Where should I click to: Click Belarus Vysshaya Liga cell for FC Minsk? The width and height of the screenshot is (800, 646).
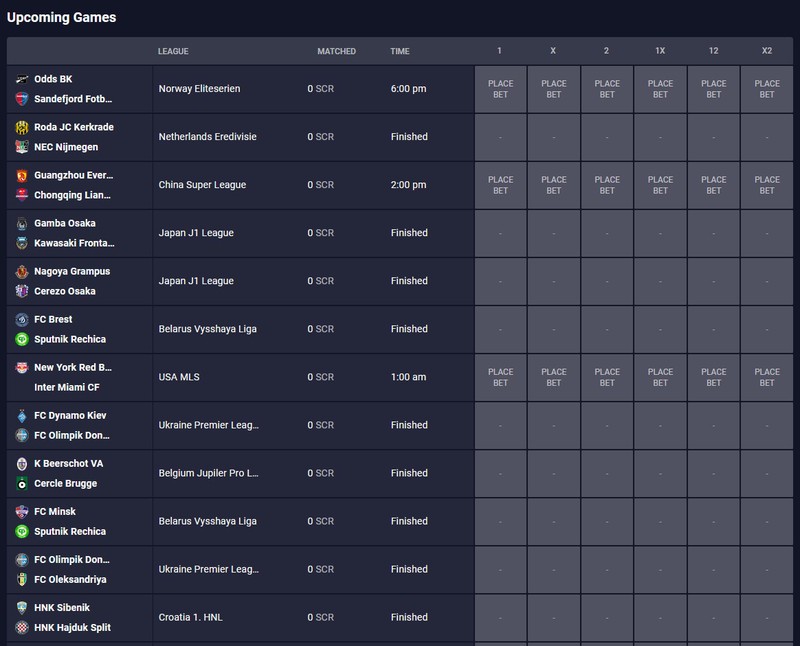208,521
